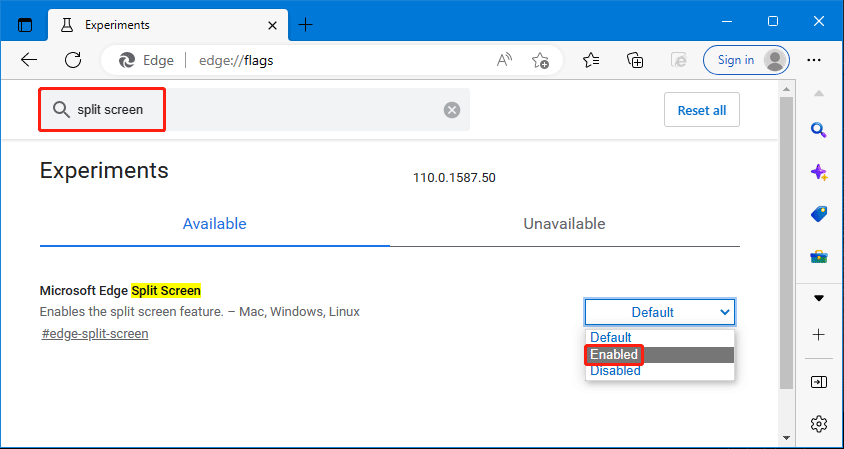Switch to the Available tab
The width and height of the screenshot is (844, 449).
coord(214,224)
